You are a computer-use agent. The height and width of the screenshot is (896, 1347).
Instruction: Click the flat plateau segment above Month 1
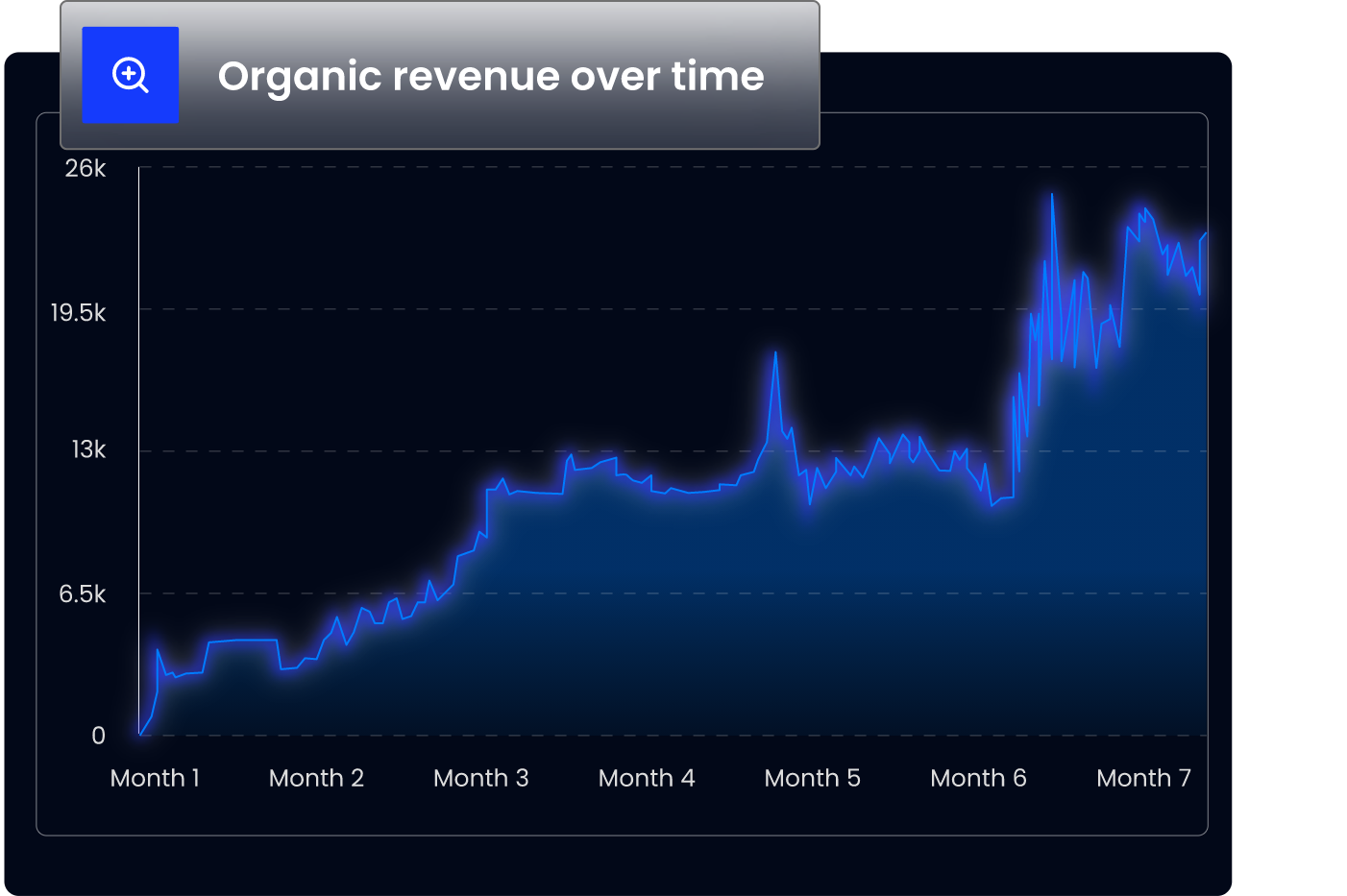tap(242, 640)
